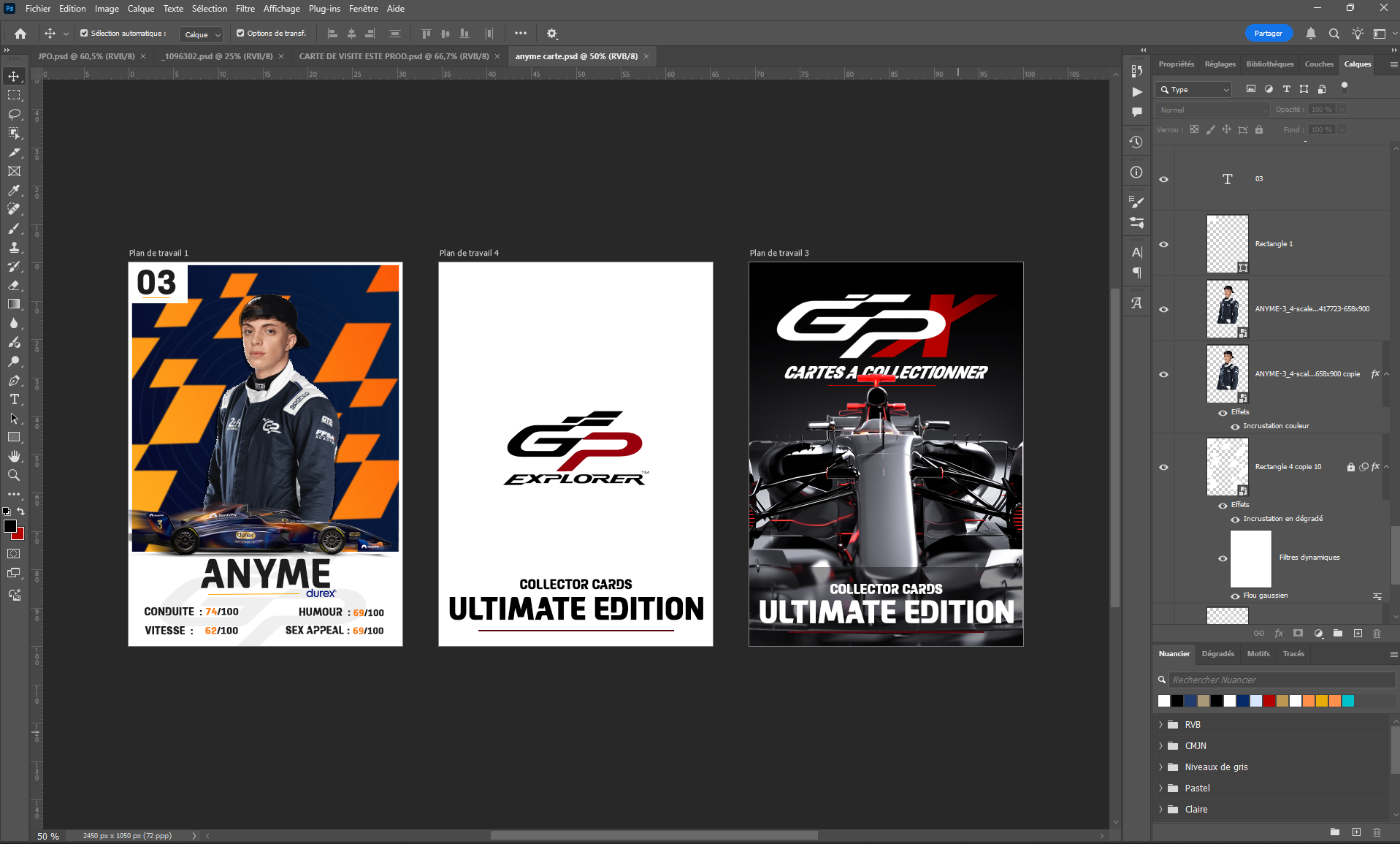Screen dimensions: 1400x844
Task: Hide the ANYME 658x900 copie layer
Action: (1164, 374)
